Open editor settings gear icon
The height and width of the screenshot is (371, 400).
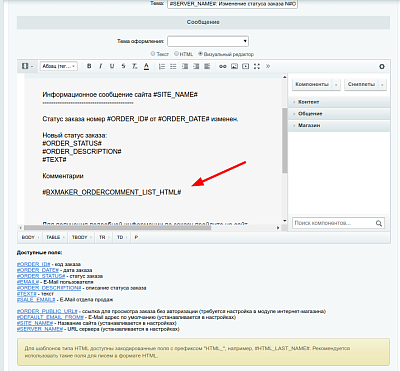(382, 67)
